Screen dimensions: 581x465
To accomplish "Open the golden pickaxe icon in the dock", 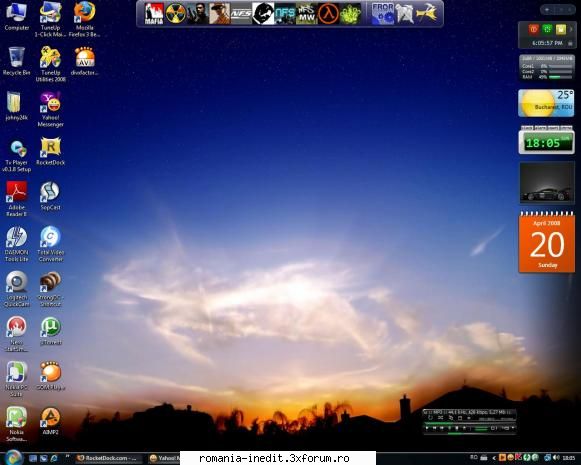I will (x=426, y=14).
